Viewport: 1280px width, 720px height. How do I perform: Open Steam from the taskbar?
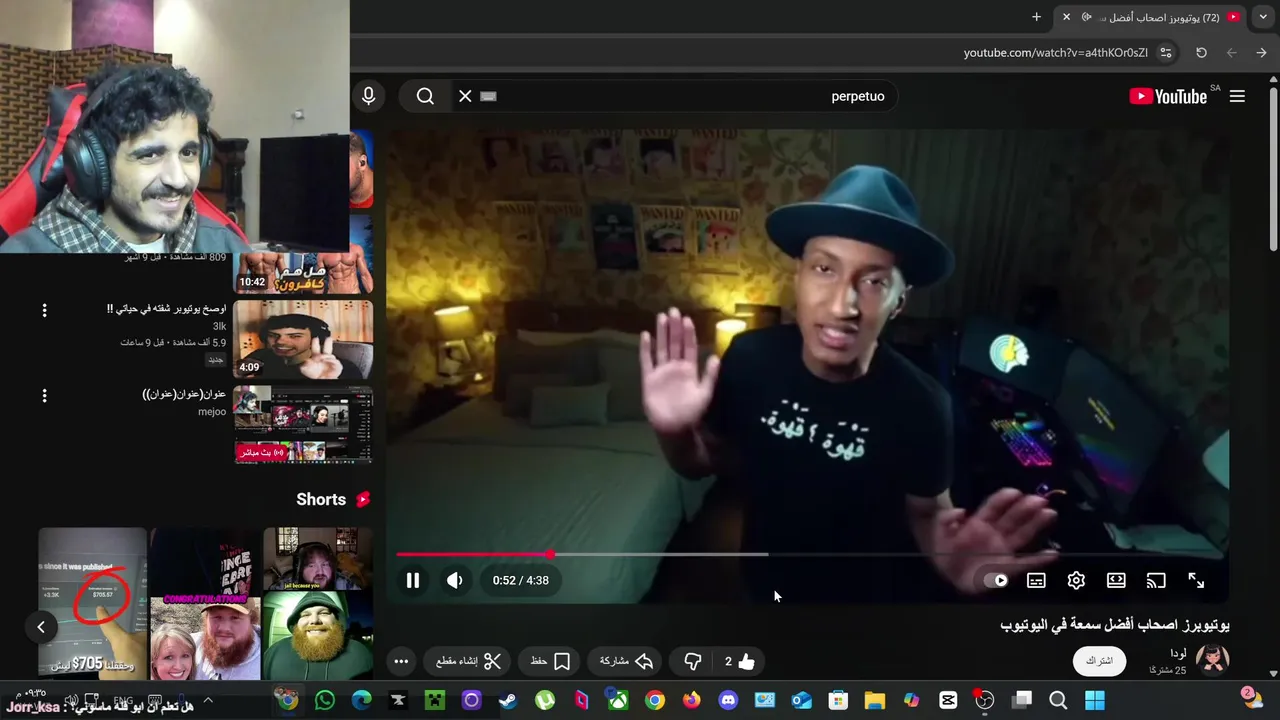click(x=508, y=700)
